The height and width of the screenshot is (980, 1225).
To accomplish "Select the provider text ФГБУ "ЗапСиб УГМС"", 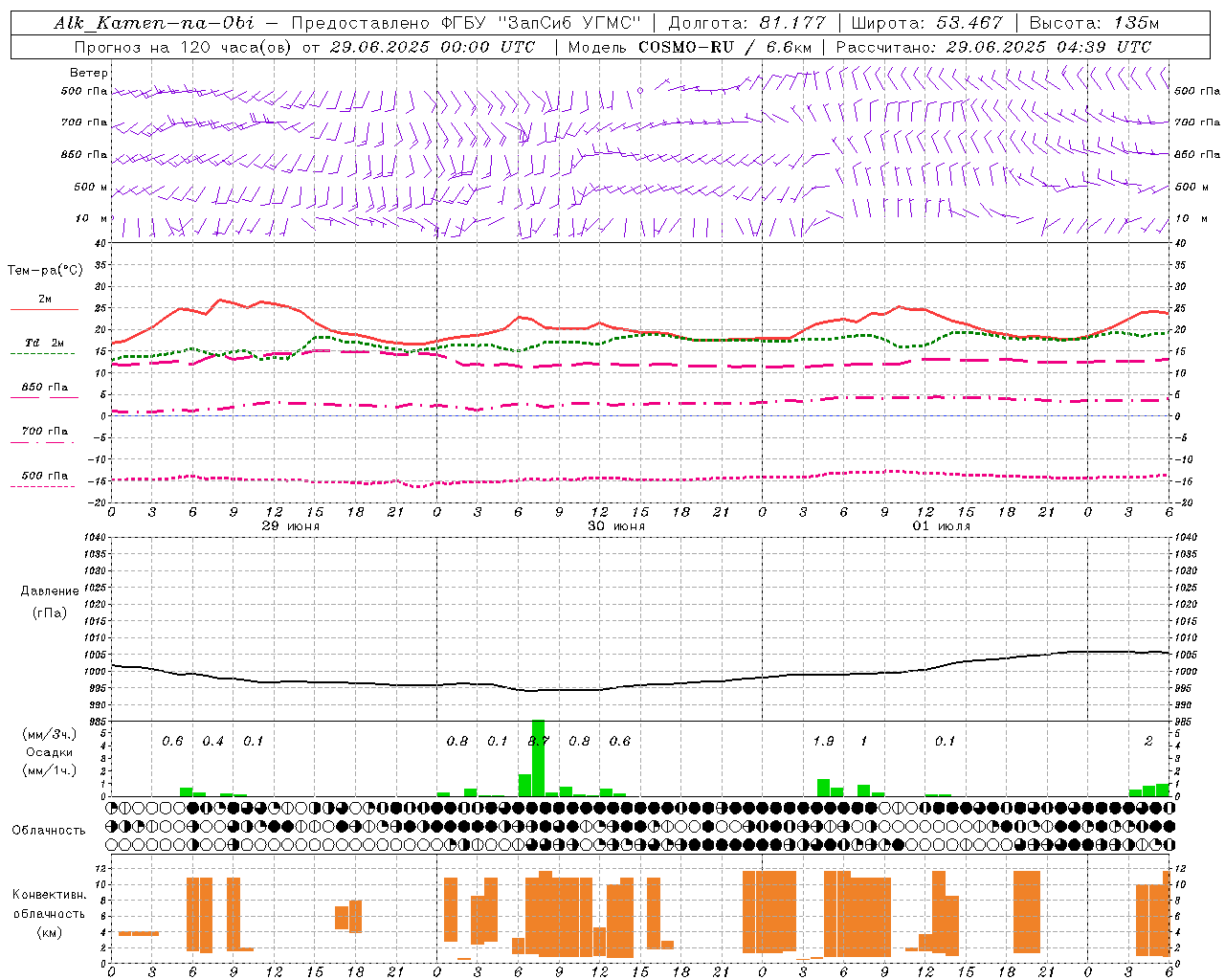I will coord(542,23).
